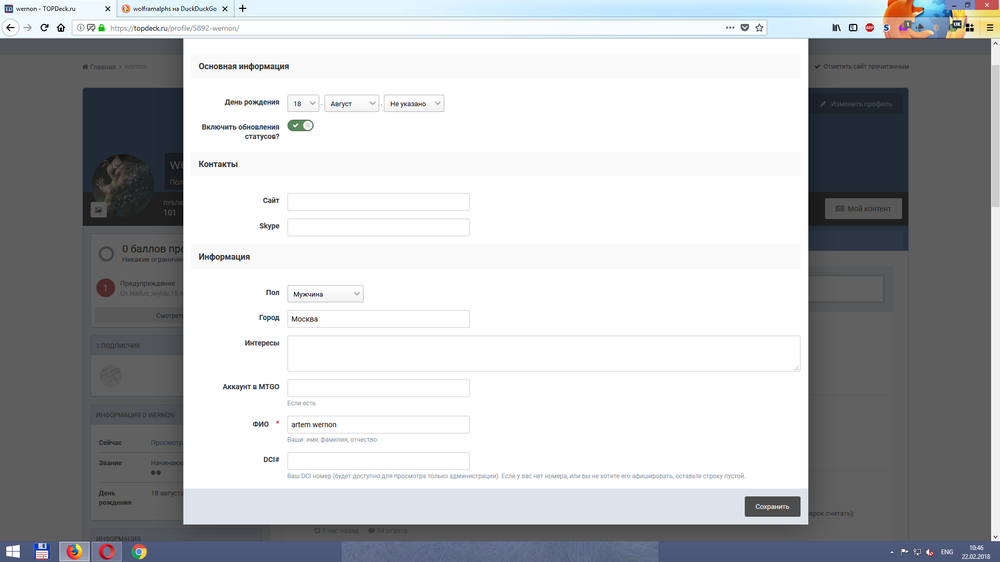Save page to Pocket
Viewport: 1000px width, 562px height.
click(743, 28)
